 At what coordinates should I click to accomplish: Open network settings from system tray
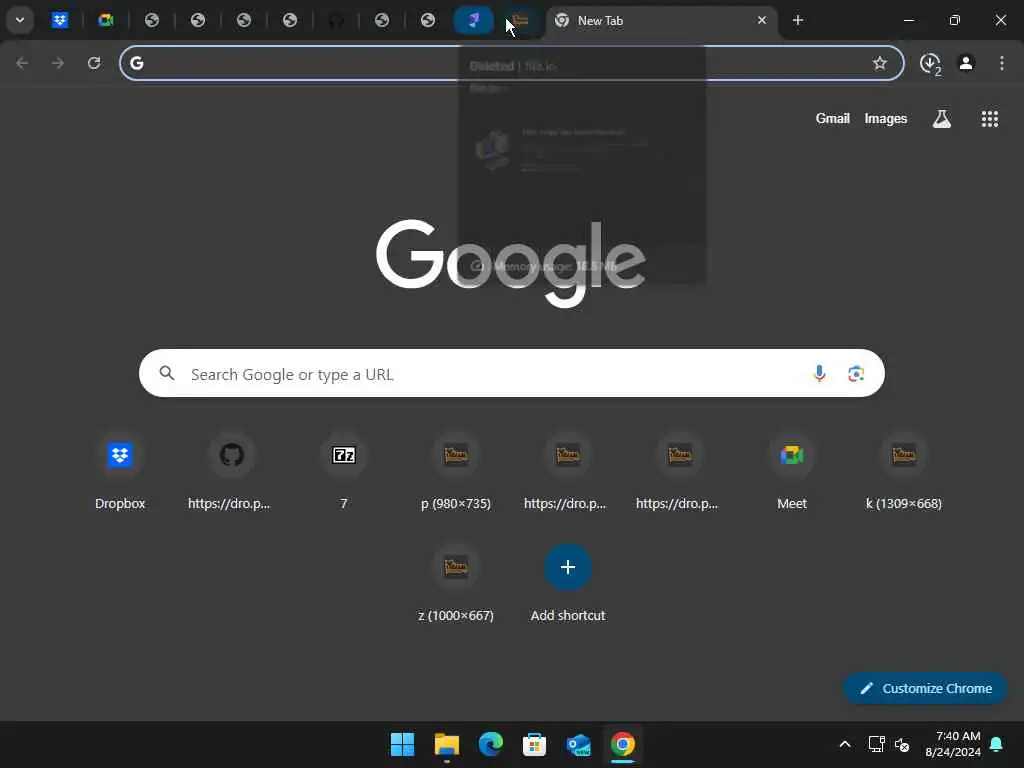tap(876, 744)
